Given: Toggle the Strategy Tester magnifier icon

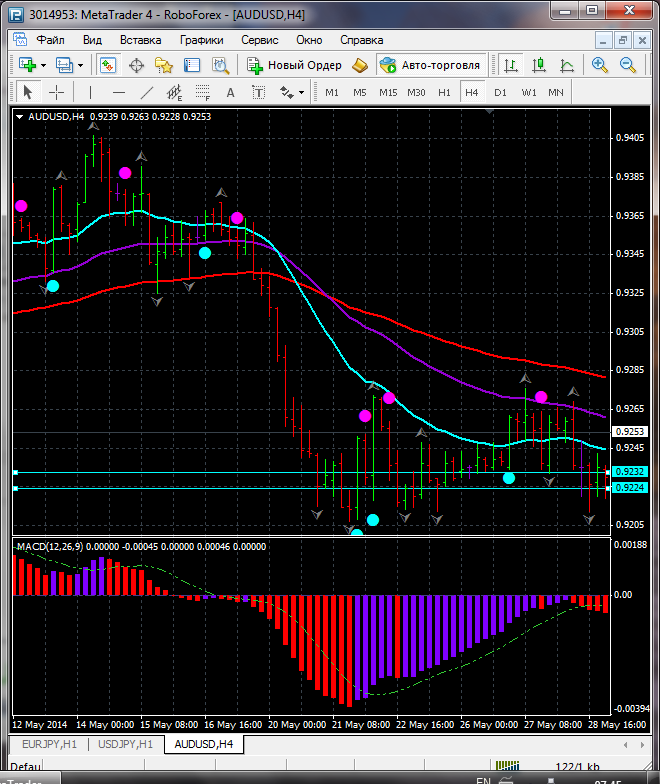Looking at the screenshot, I should 220,66.
